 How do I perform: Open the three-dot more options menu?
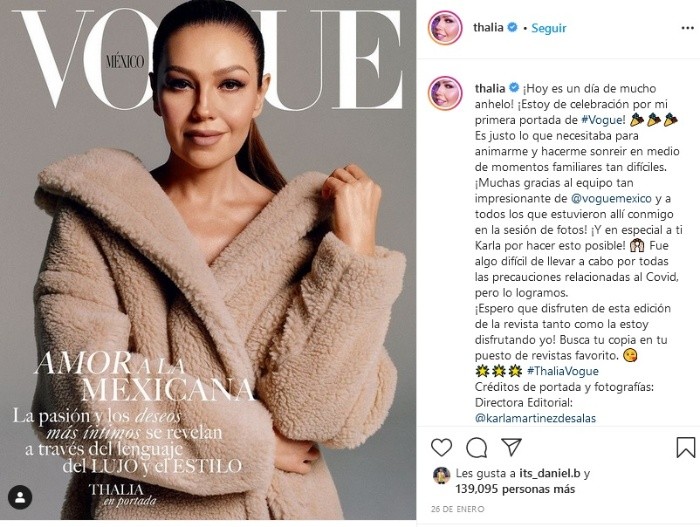point(688,28)
